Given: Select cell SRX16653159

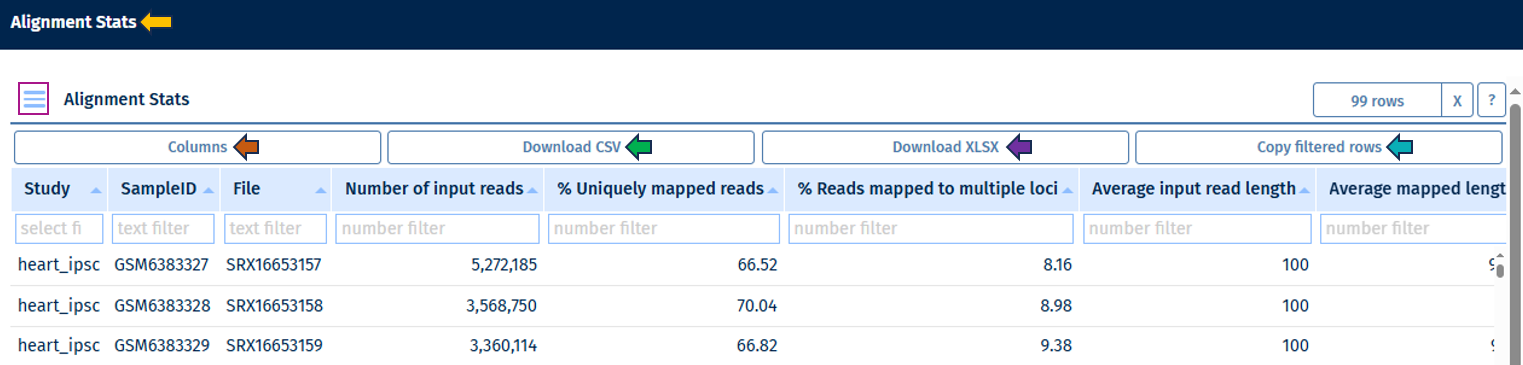Looking at the screenshot, I should (274, 345).
